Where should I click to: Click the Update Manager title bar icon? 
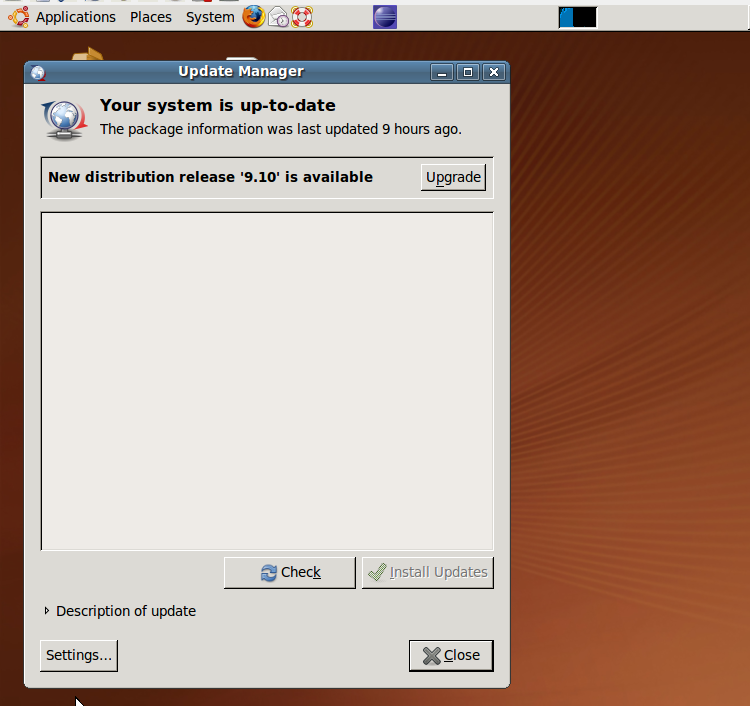click(38, 73)
